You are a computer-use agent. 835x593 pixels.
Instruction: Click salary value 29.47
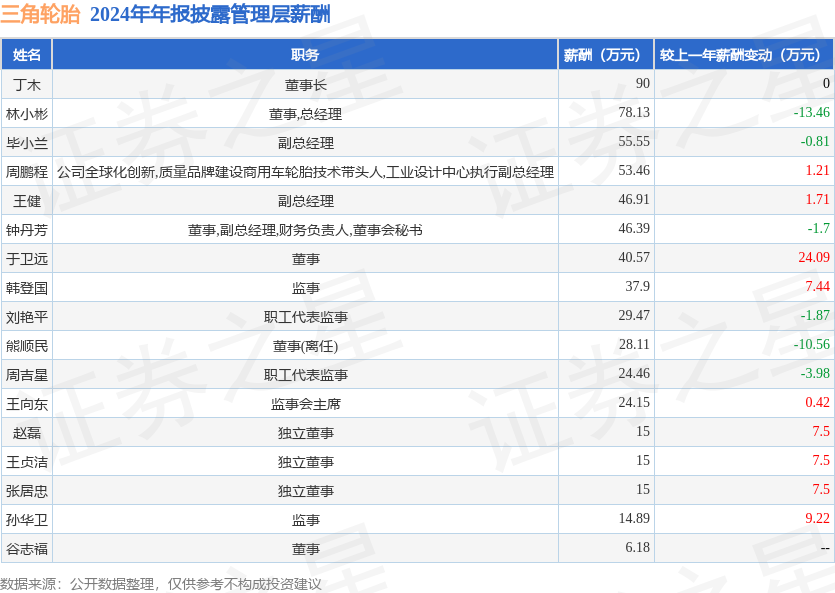click(x=634, y=315)
